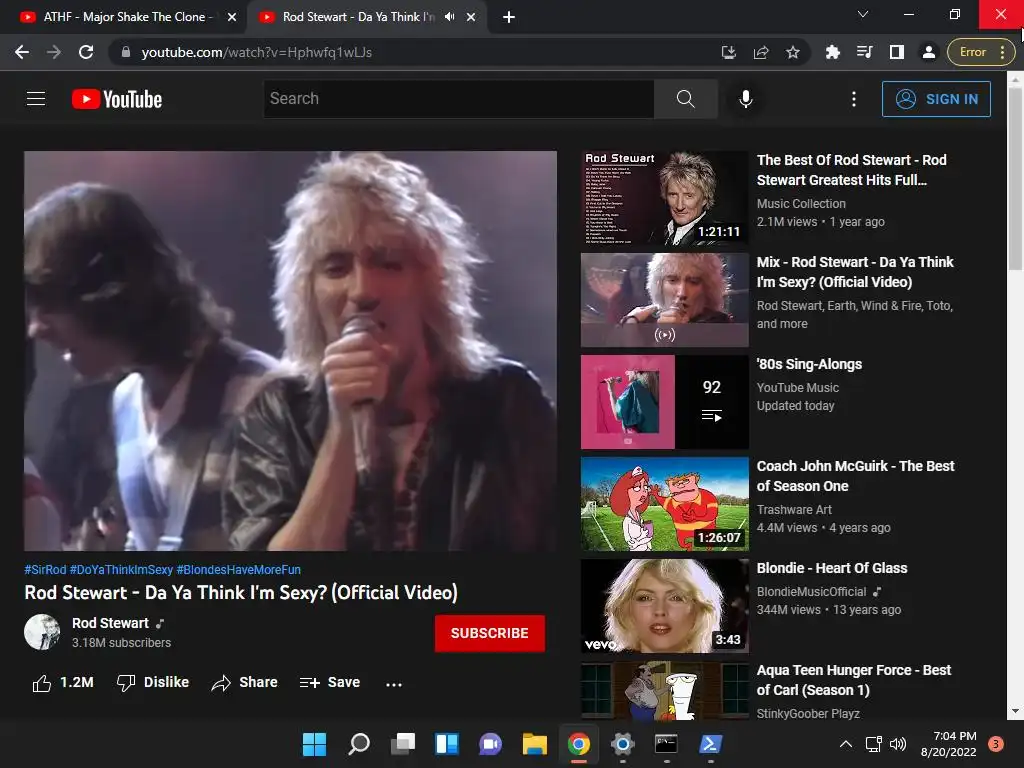The height and width of the screenshot is (768, 1024).
Task: Open Windows Start menu
Action: pyautogui.click(x=314, y=744)
